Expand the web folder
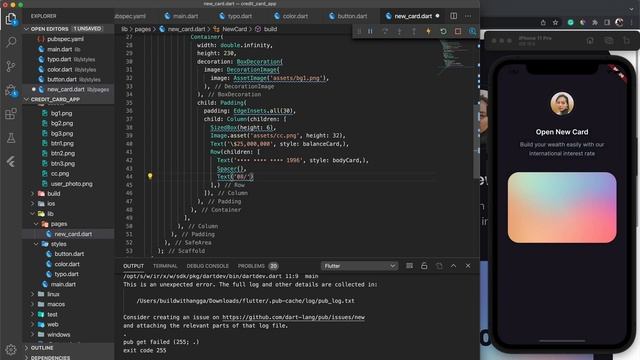The image size is (640, 360). point(53,324)
